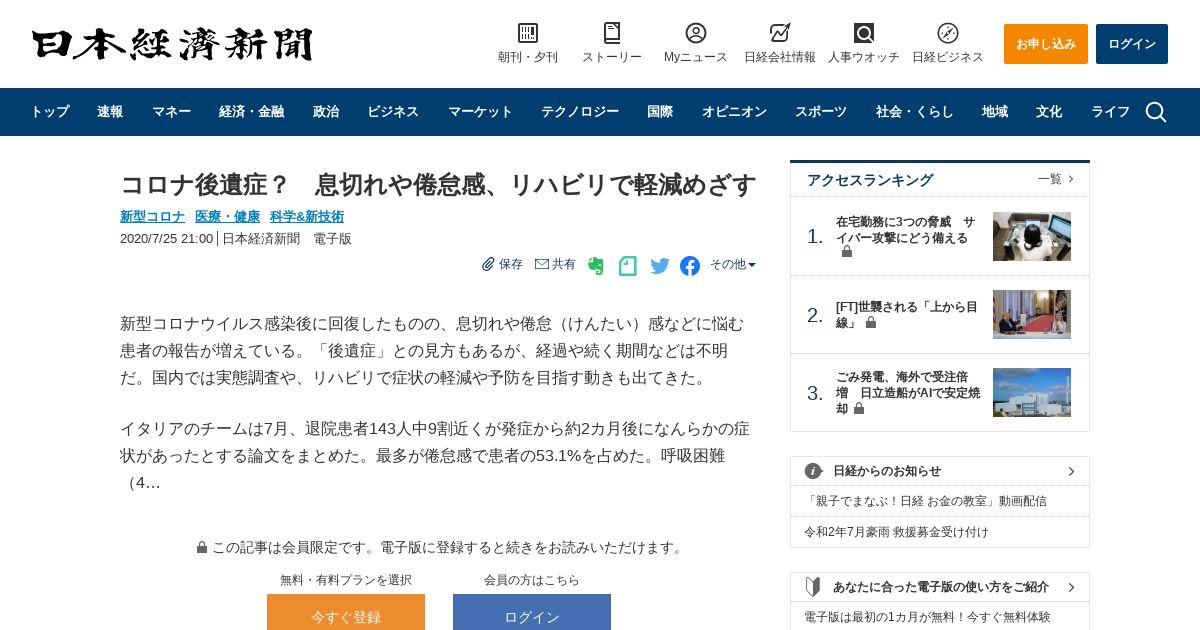The image size is (1200, 630).
Task: Open the テクノロジー navigation item
Action: [x=580, y=112]
